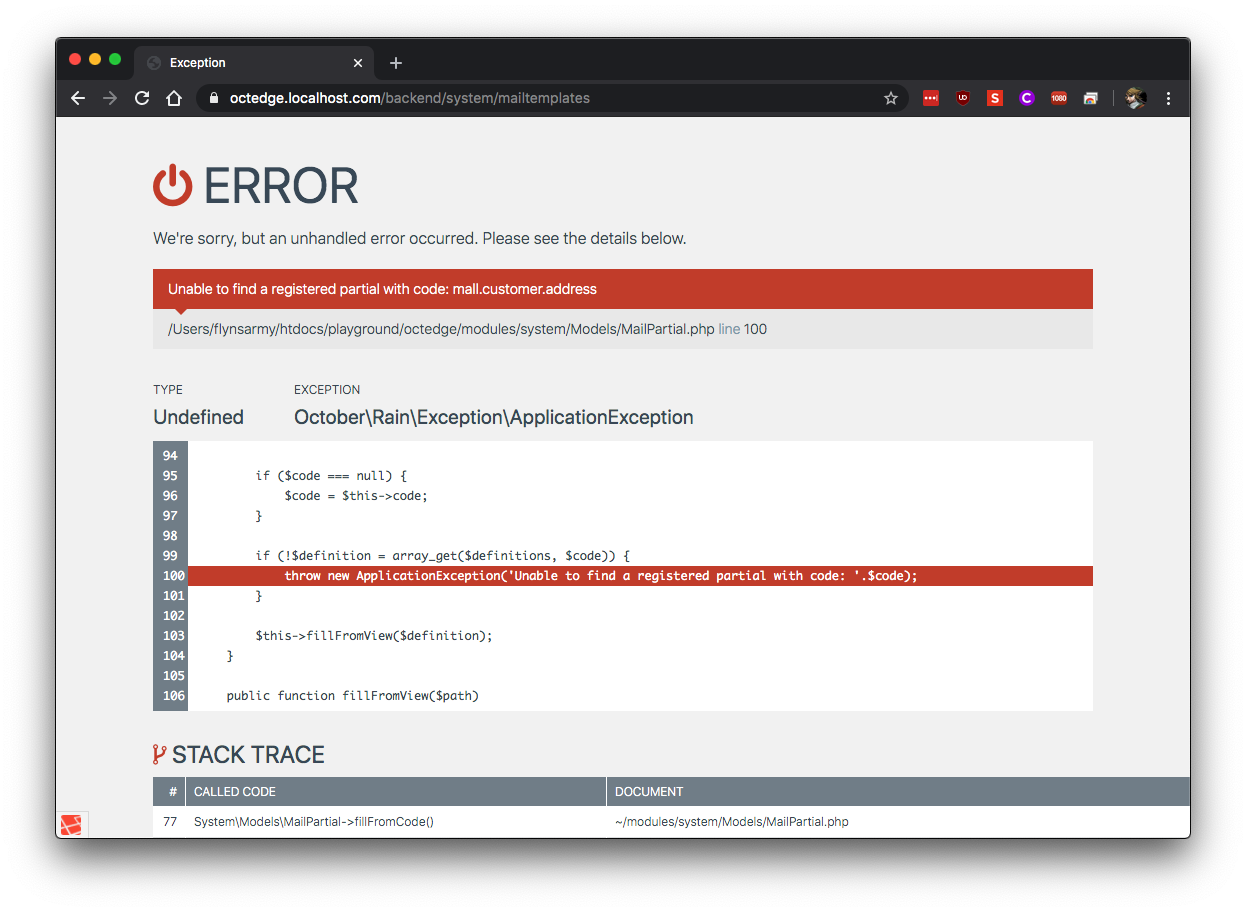The width and height of the screenshot is (1246, 912).
Task: Open the LastPass extension icon
Action: (x=931, y=98)
